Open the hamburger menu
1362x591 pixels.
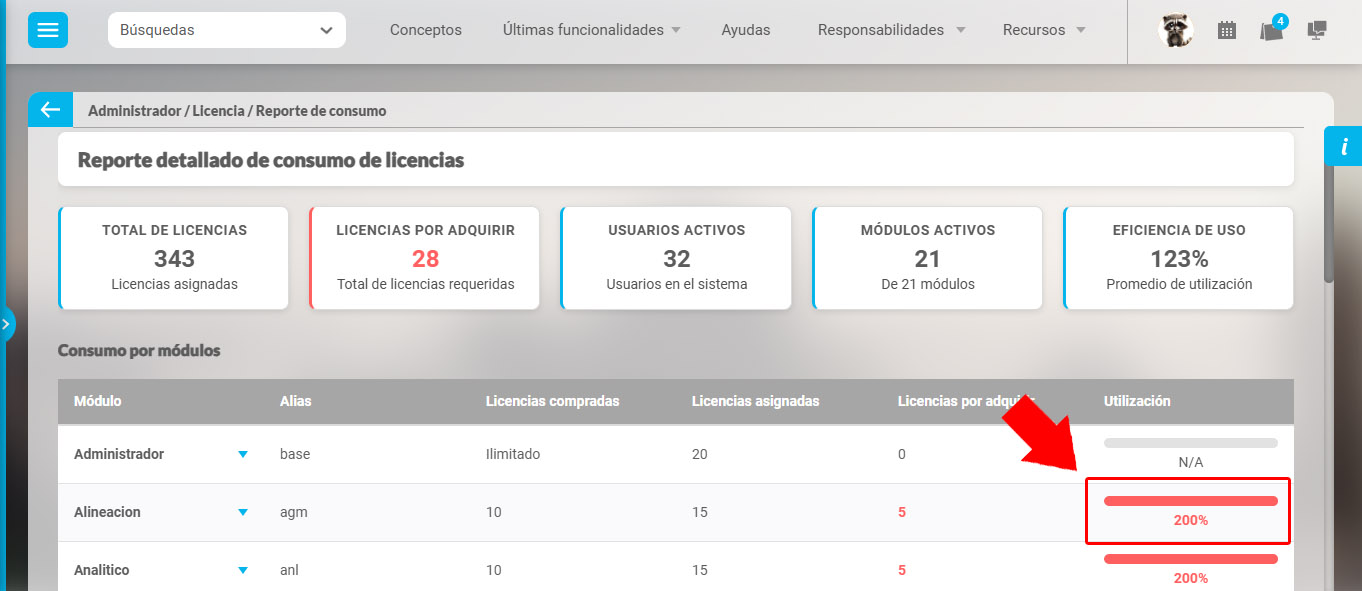[46, 29]
